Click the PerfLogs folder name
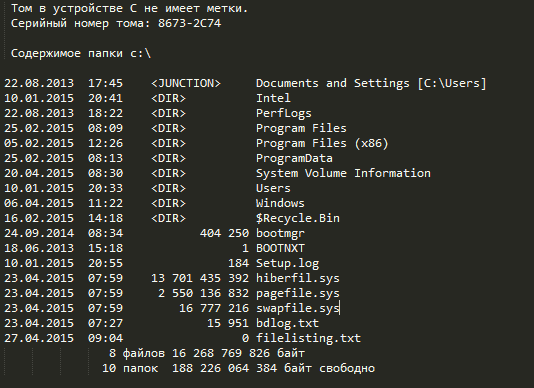Screen dimensions: 534x388 [284, 113]
